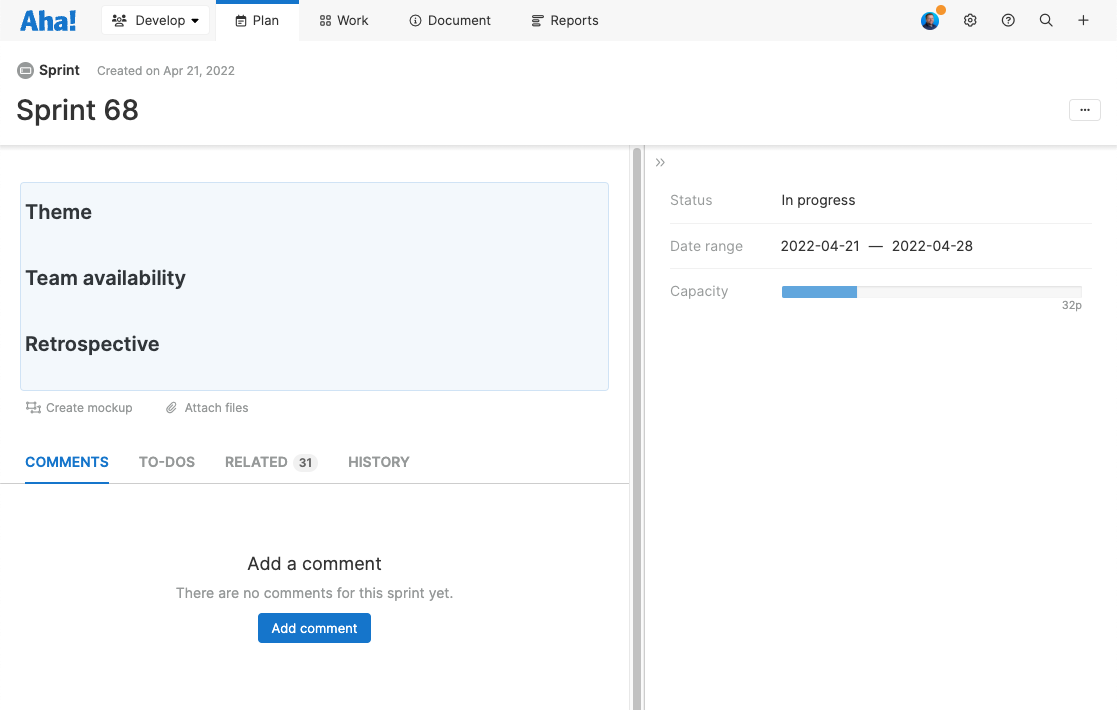Click the Attach files paperclip
This screenshot has width=1117, height=710.
pyautogui.click(x=171, y=408)
